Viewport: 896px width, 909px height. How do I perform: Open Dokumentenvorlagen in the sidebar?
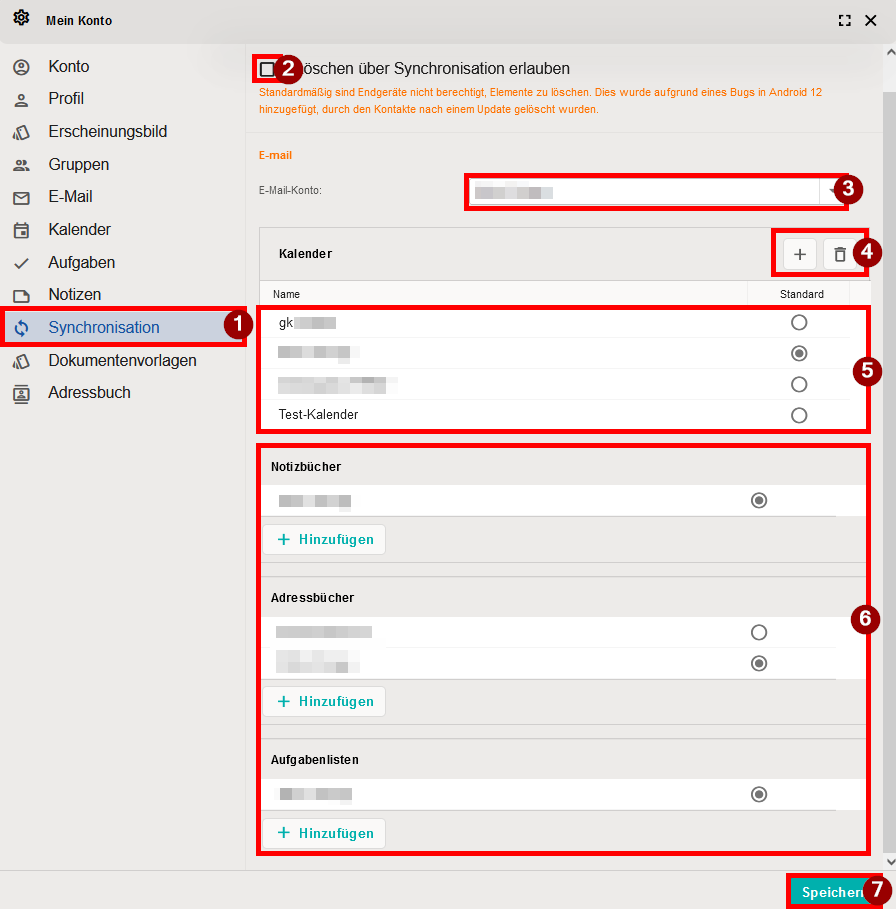tap(122, 360)
